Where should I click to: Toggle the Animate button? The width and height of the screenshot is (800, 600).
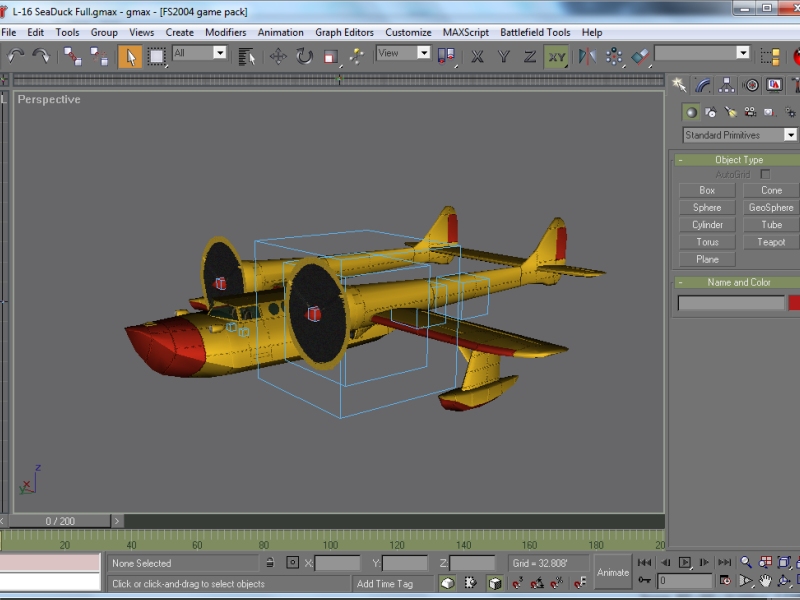(x=612, y=572)
